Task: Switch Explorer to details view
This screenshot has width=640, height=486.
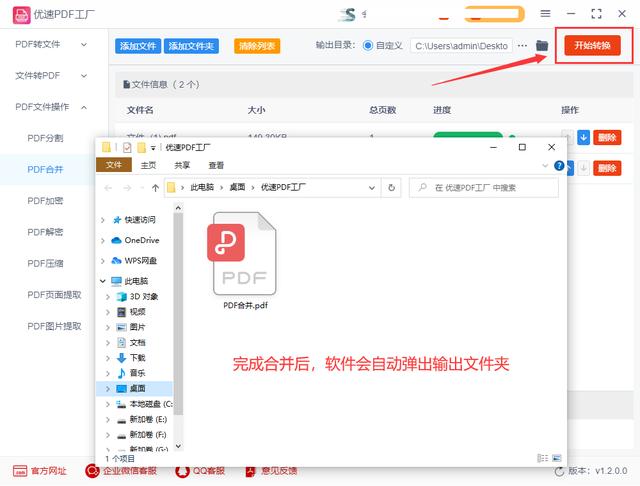Action: pyautogui.click(x=542, y=458)
